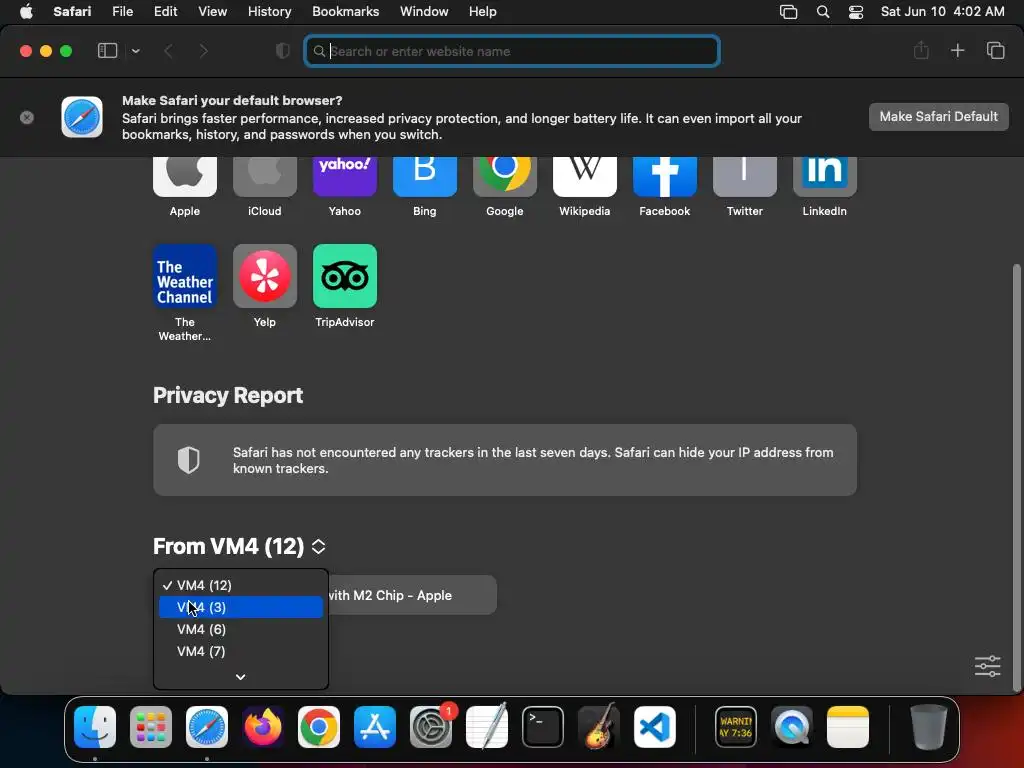Open TextEdit from the Dock
Image resolution: width=1024 pixels, height=768 pixels.
click(487, 727)
